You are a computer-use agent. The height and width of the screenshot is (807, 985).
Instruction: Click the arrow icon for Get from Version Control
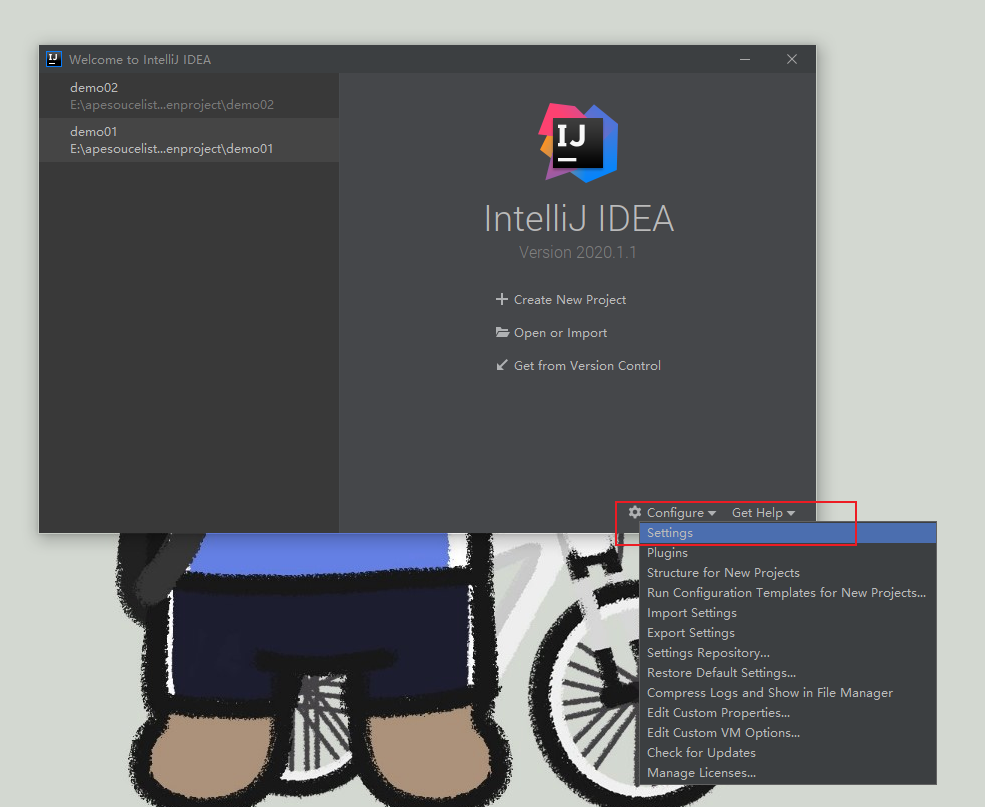click(x=501, y=365)
